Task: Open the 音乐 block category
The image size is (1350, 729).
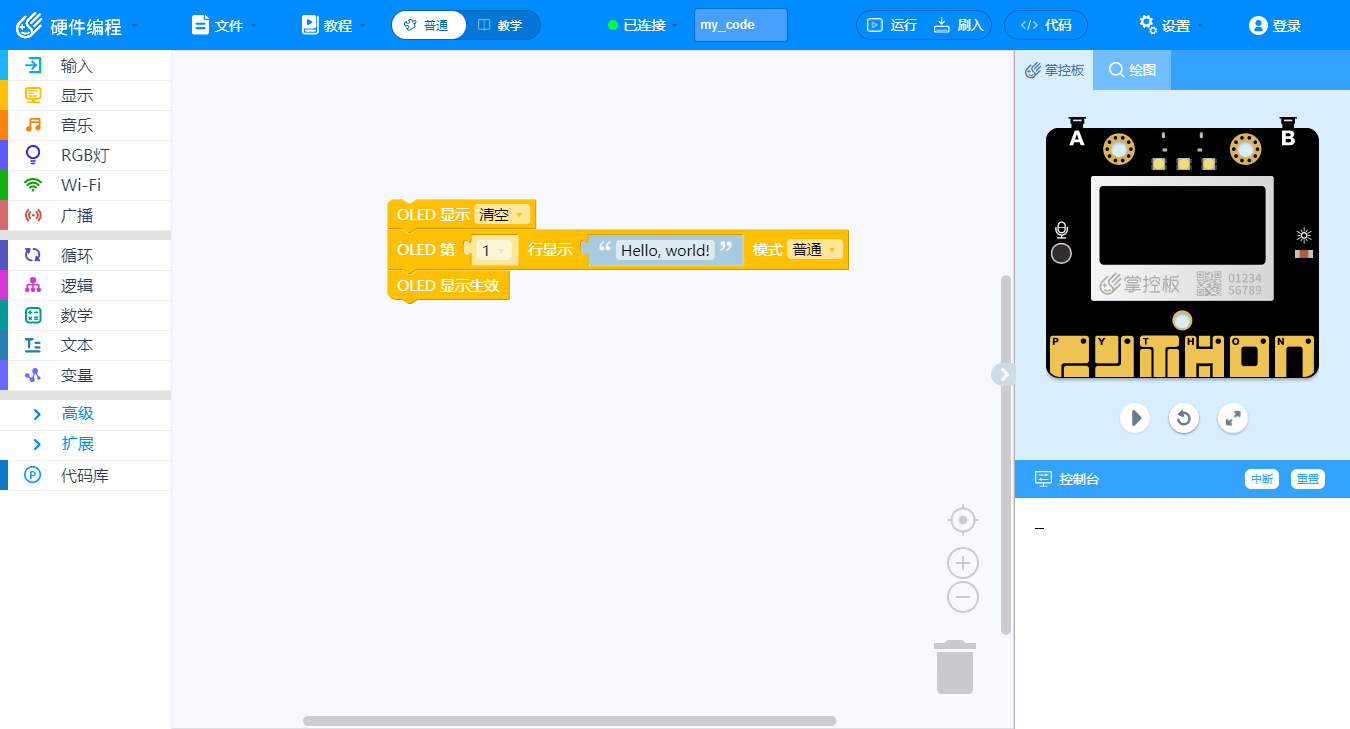Action: [x=85, y=126]
